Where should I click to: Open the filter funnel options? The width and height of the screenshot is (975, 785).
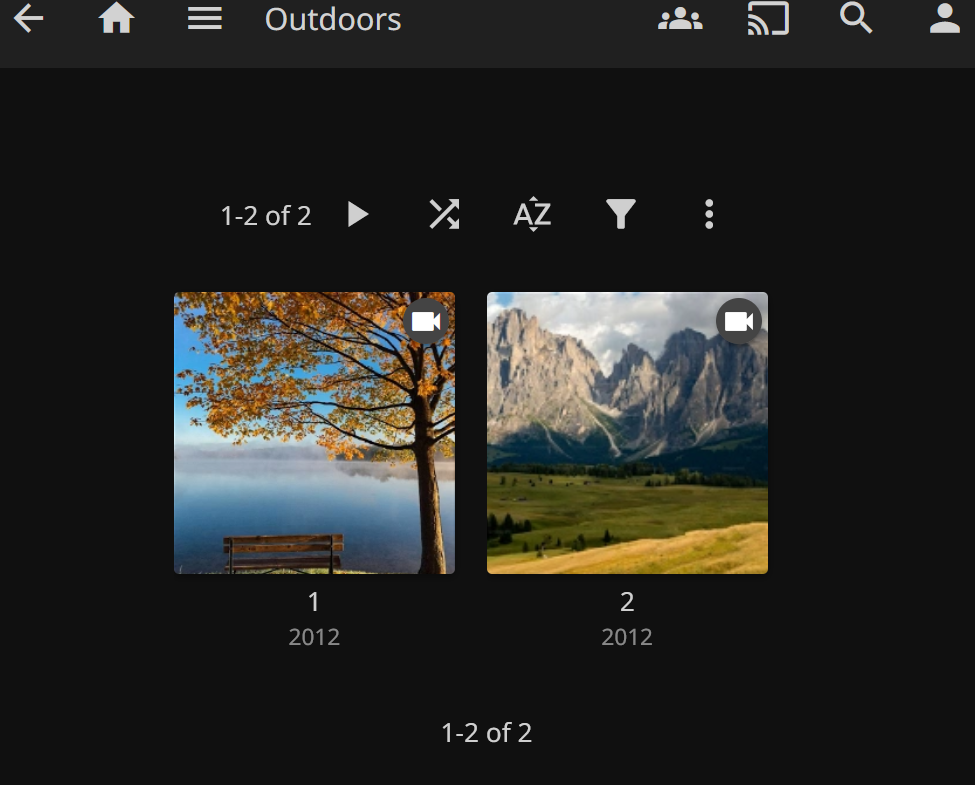[x=621, y=214]
